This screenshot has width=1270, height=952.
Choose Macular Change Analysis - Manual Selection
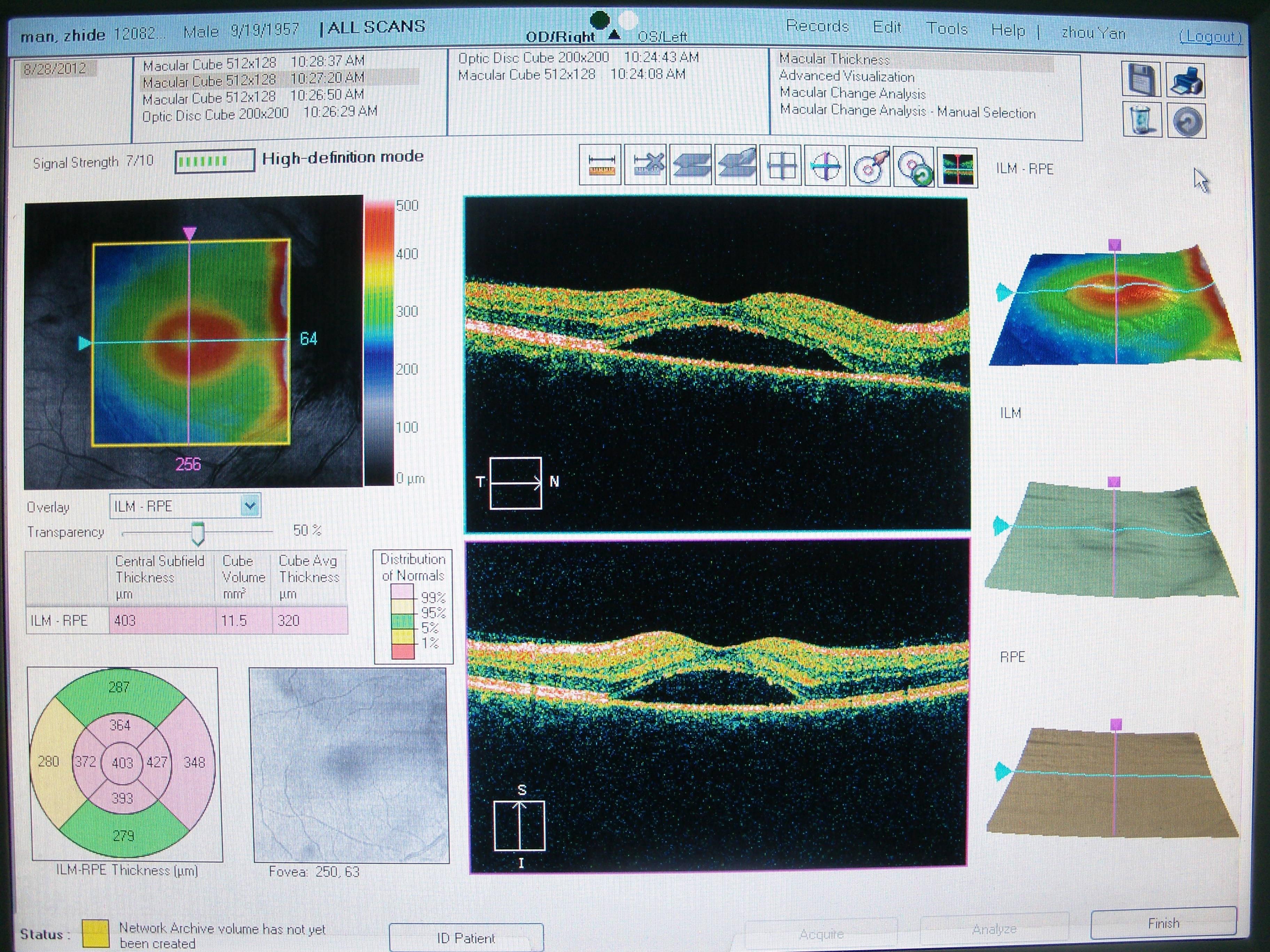coord(908,111)
